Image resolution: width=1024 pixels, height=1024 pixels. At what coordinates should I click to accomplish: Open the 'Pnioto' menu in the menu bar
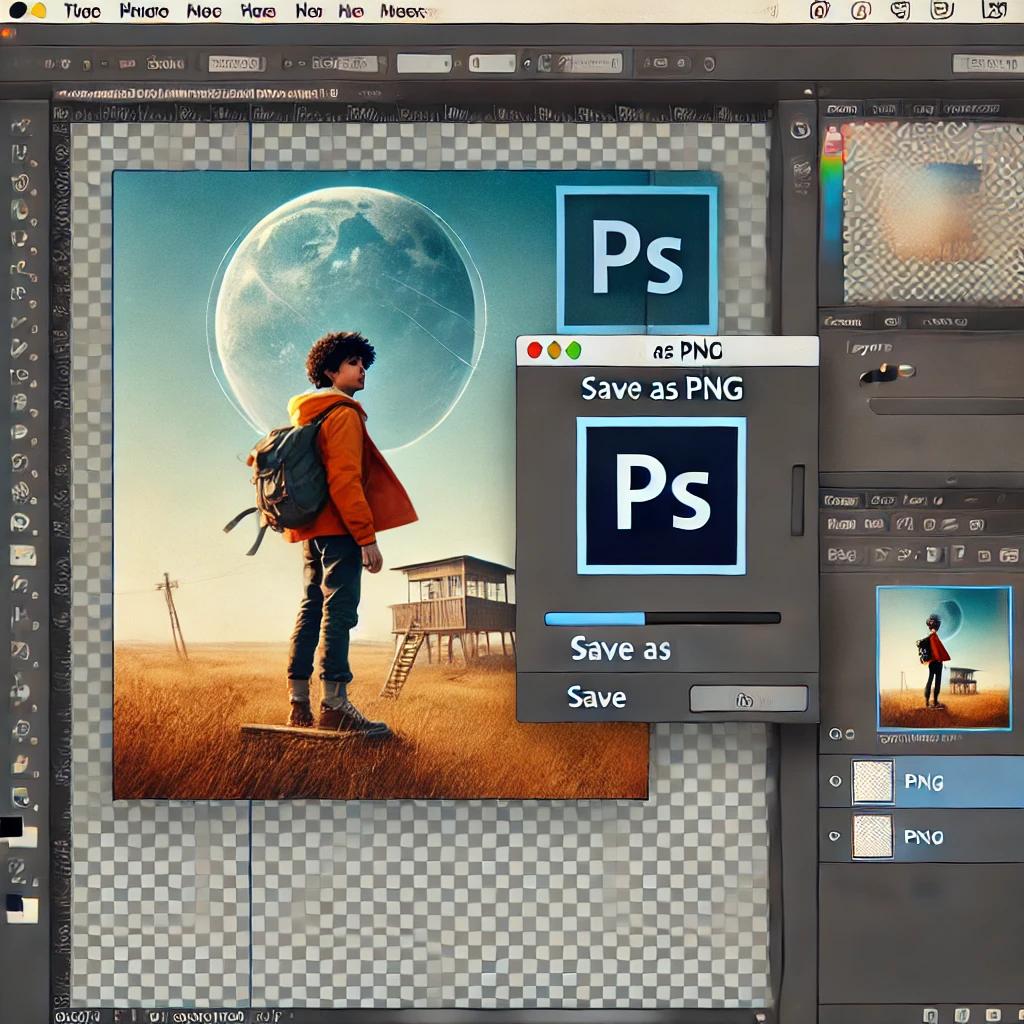point(144,10)
